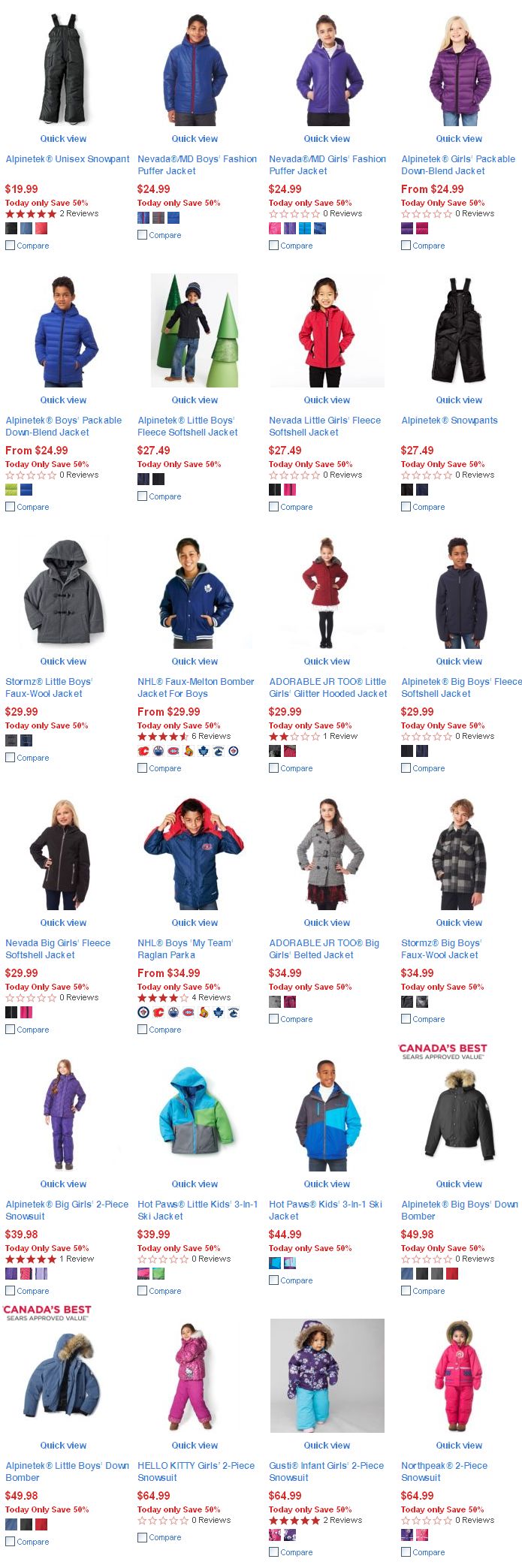Open Alpinetek Girls' Packable Down-Blend Jacket link
The height and width of the screenshot is (1568, 522).
point(458,164)
